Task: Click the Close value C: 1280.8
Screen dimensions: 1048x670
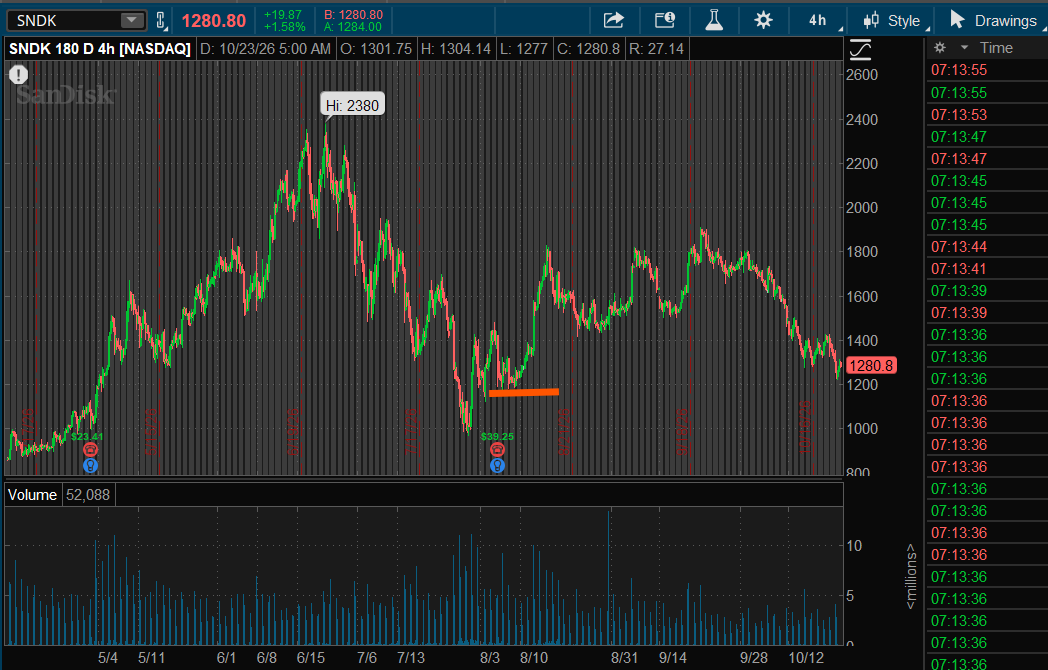Action: (x=588, y=49)
